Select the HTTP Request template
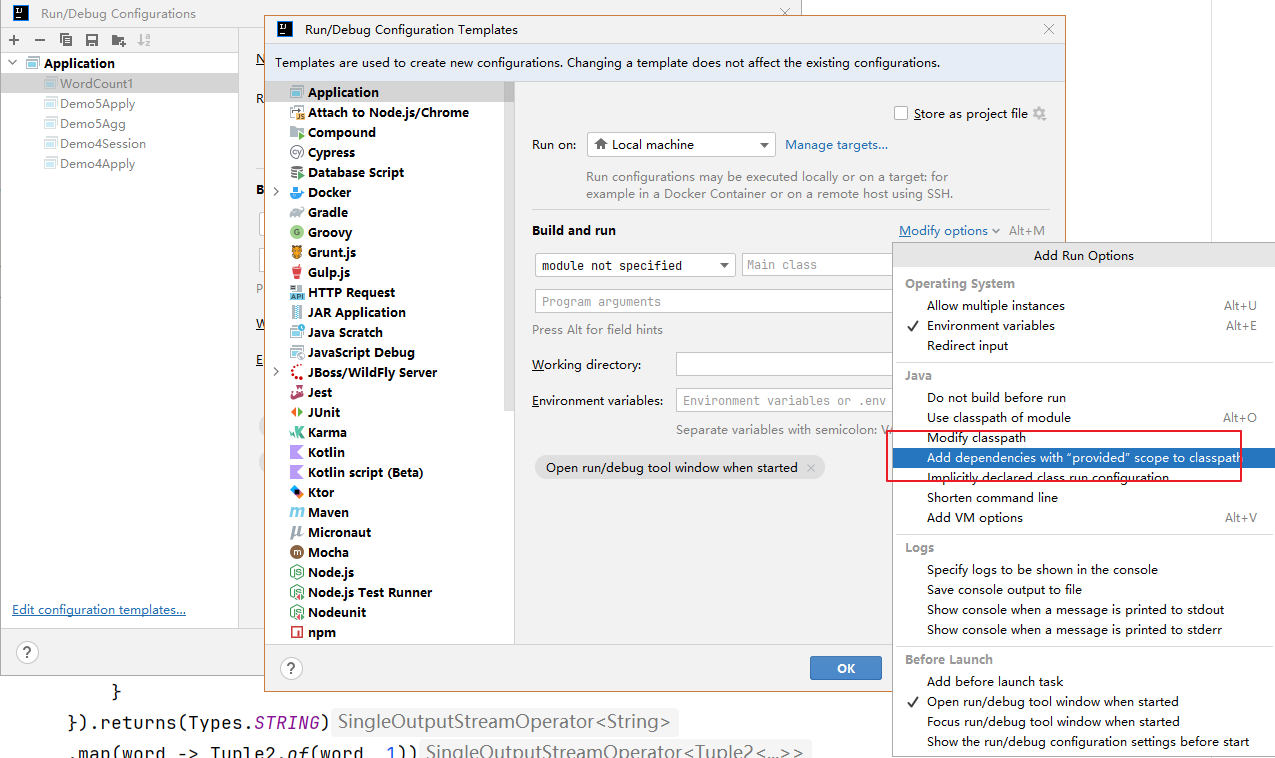The height and width of the screenshot is (758, 1275). pos(351,292)
